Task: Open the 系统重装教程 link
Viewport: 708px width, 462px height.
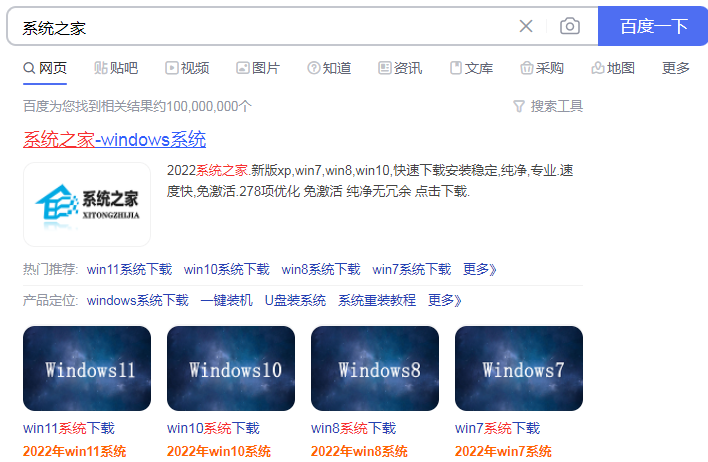Action: click(377, 300)
